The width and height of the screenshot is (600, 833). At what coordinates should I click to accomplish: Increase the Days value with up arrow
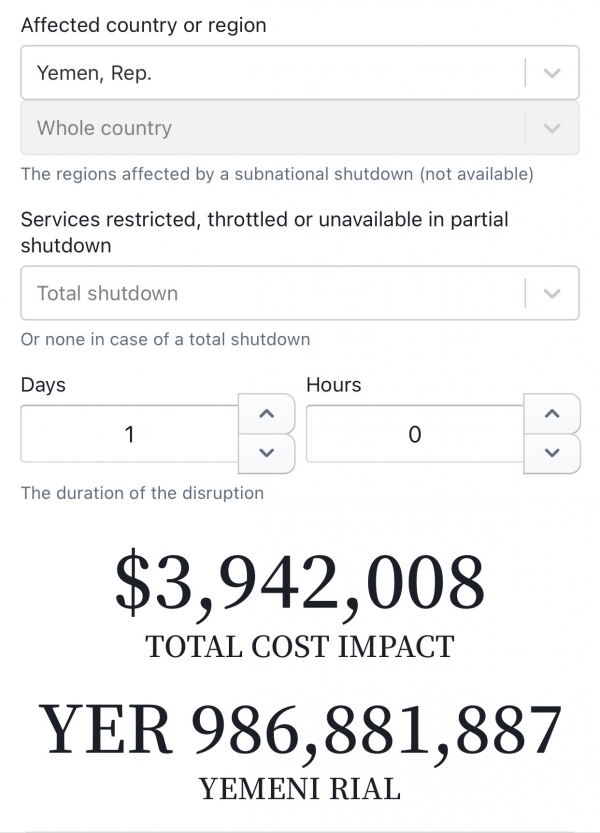coord(266,414)
